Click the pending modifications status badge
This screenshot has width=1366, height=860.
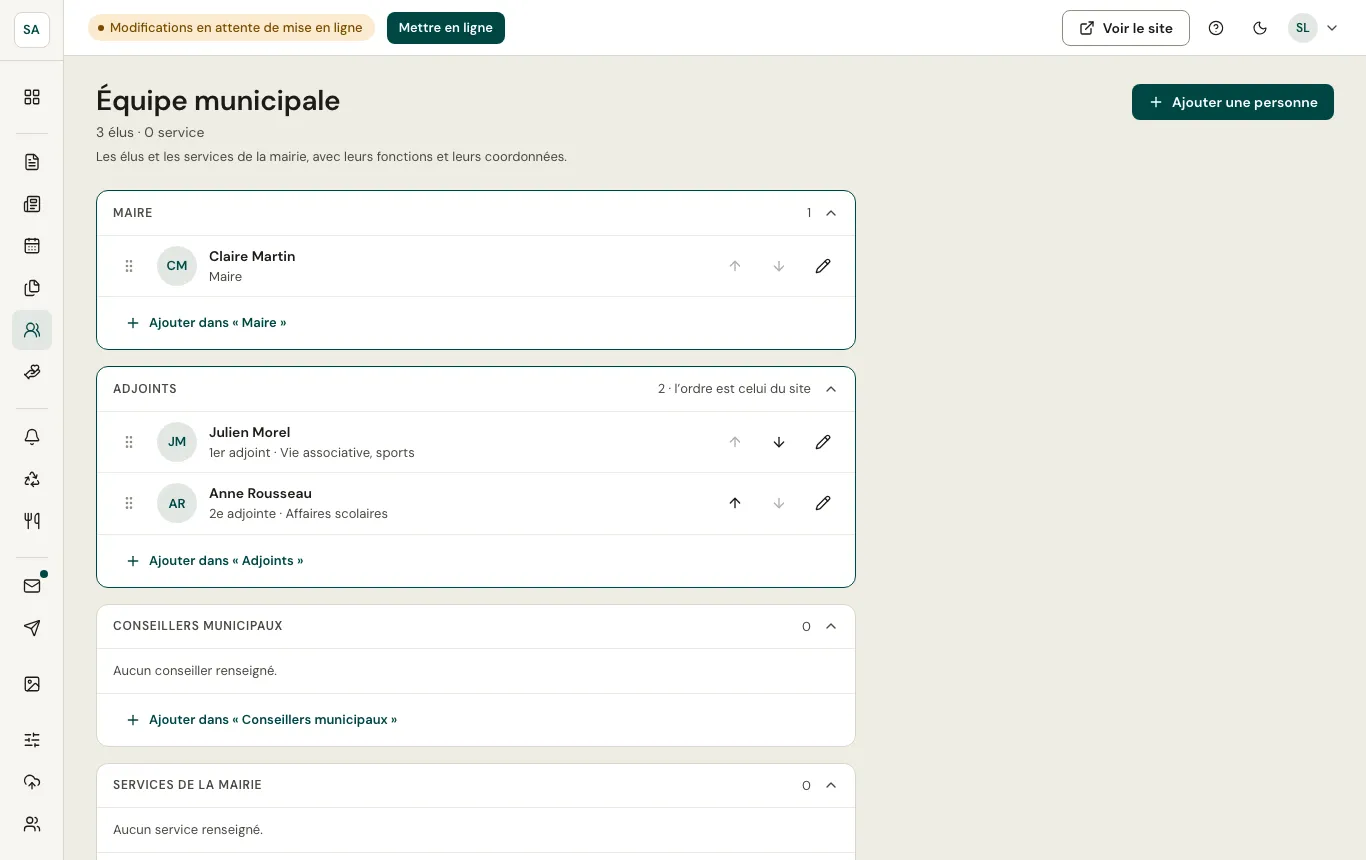[x=231, y=28]
